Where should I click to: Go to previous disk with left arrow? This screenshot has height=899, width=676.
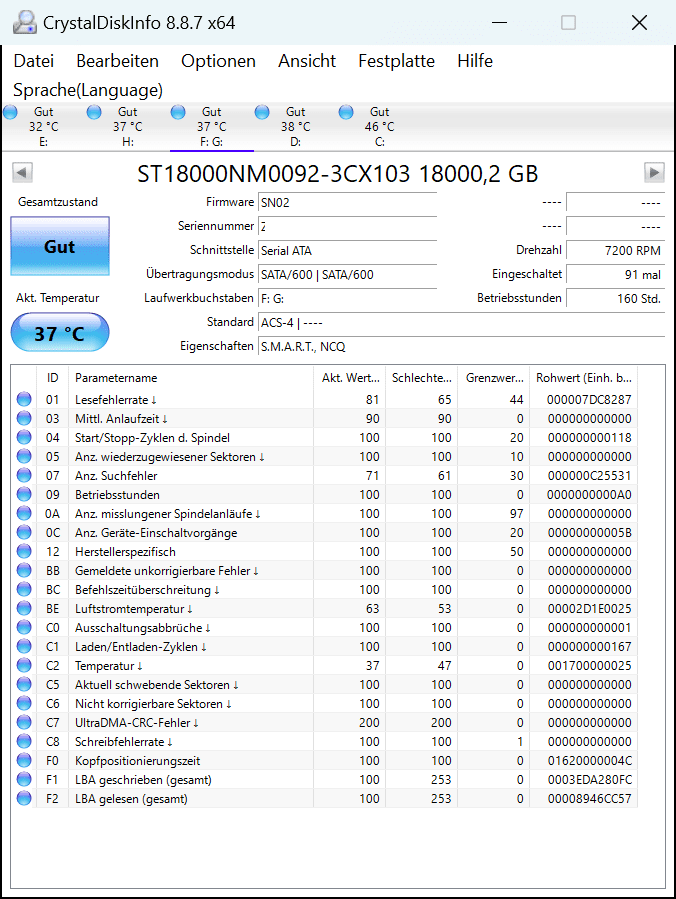pos(22,172)
